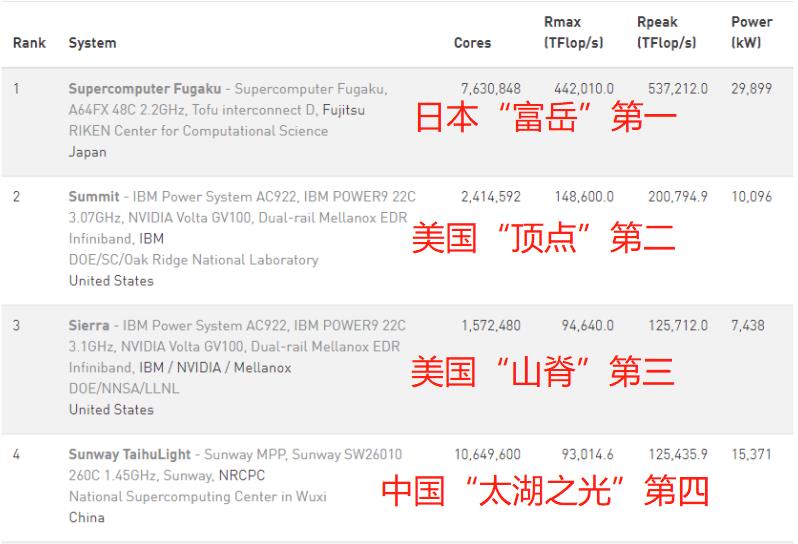Click the DOE/NNSA/LLNL site link
The width and height of the screenshot is (798, 544).
[x=124, y=389]
